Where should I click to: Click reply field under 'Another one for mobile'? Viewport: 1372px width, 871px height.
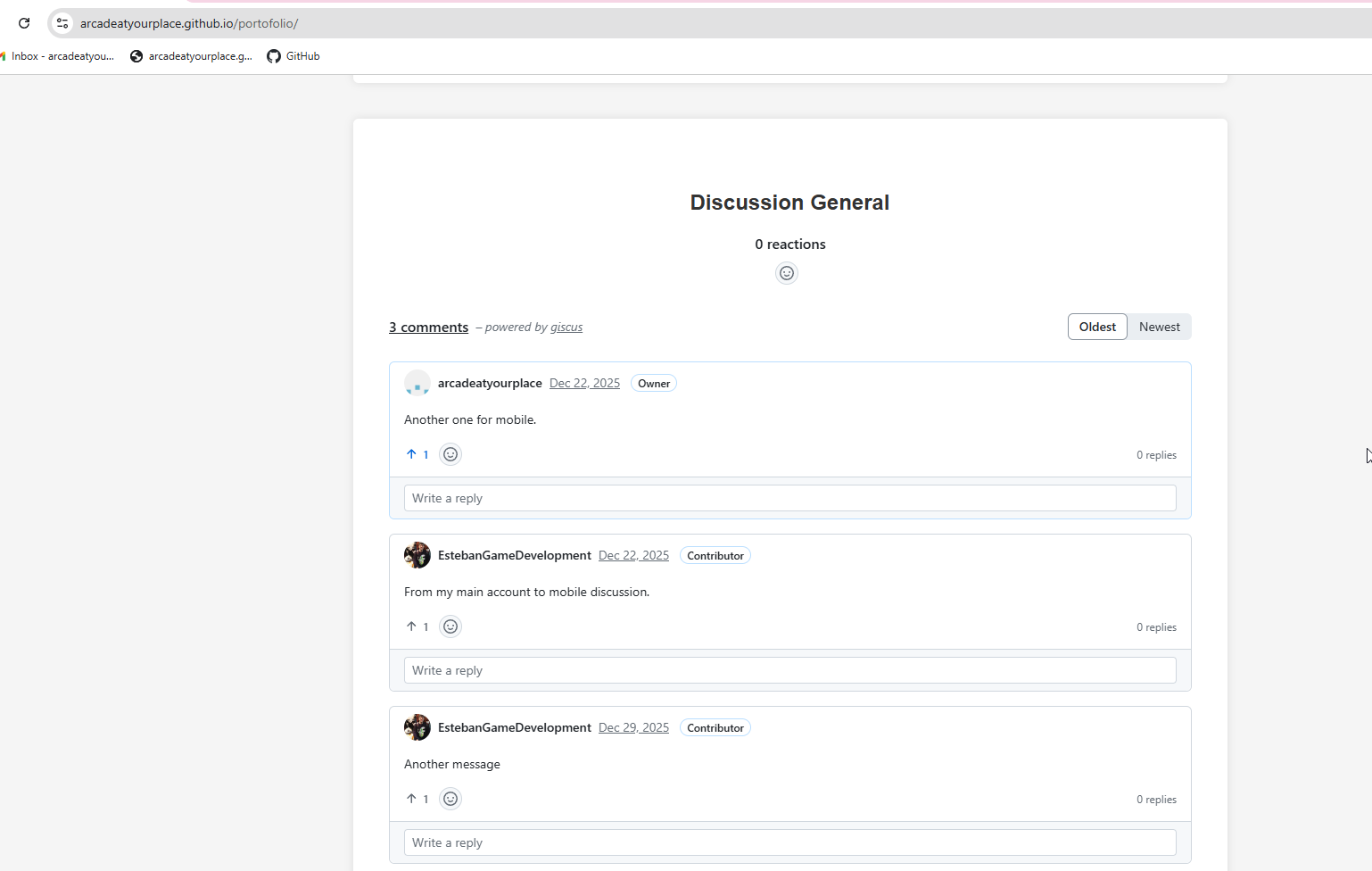click(x=789, y=498)
